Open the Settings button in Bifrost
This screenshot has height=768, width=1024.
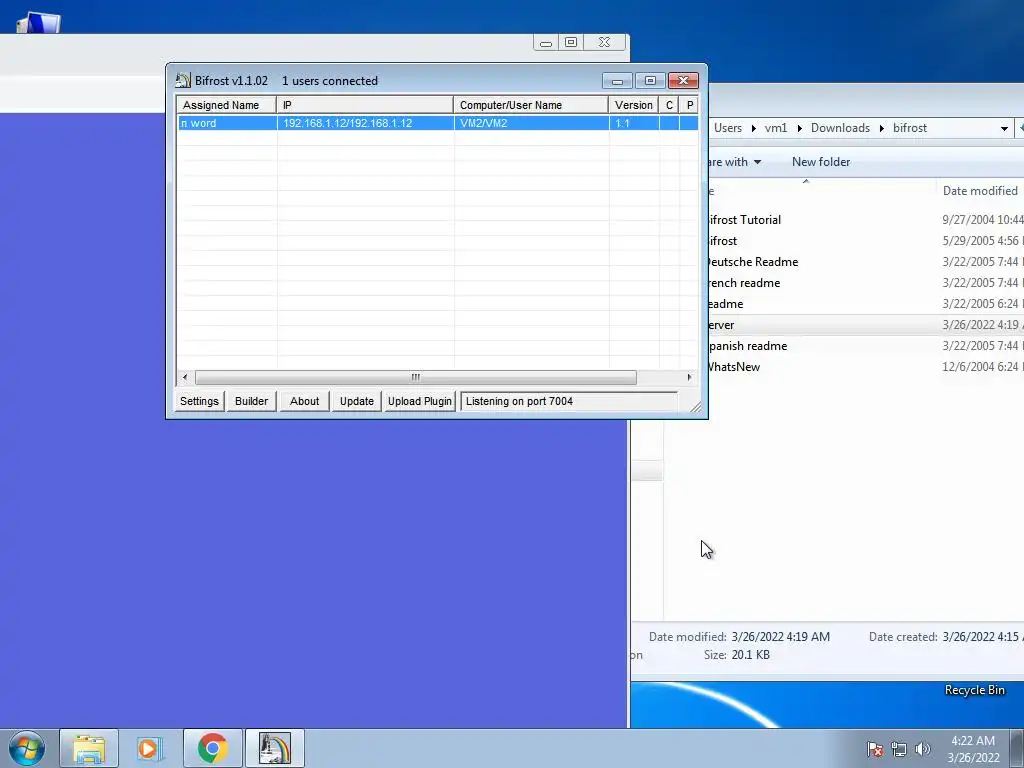(x=199, y=401)
